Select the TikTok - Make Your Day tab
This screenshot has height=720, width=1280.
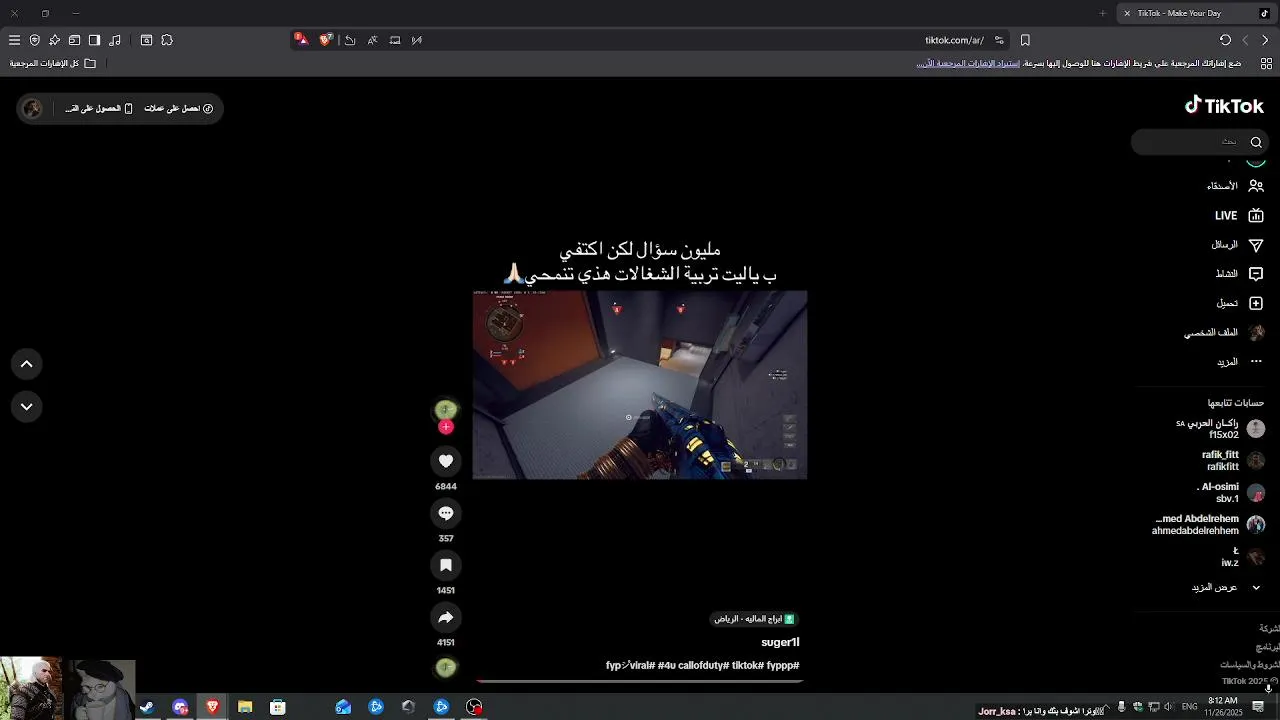pyautogui.click(x=1195, y=13)
